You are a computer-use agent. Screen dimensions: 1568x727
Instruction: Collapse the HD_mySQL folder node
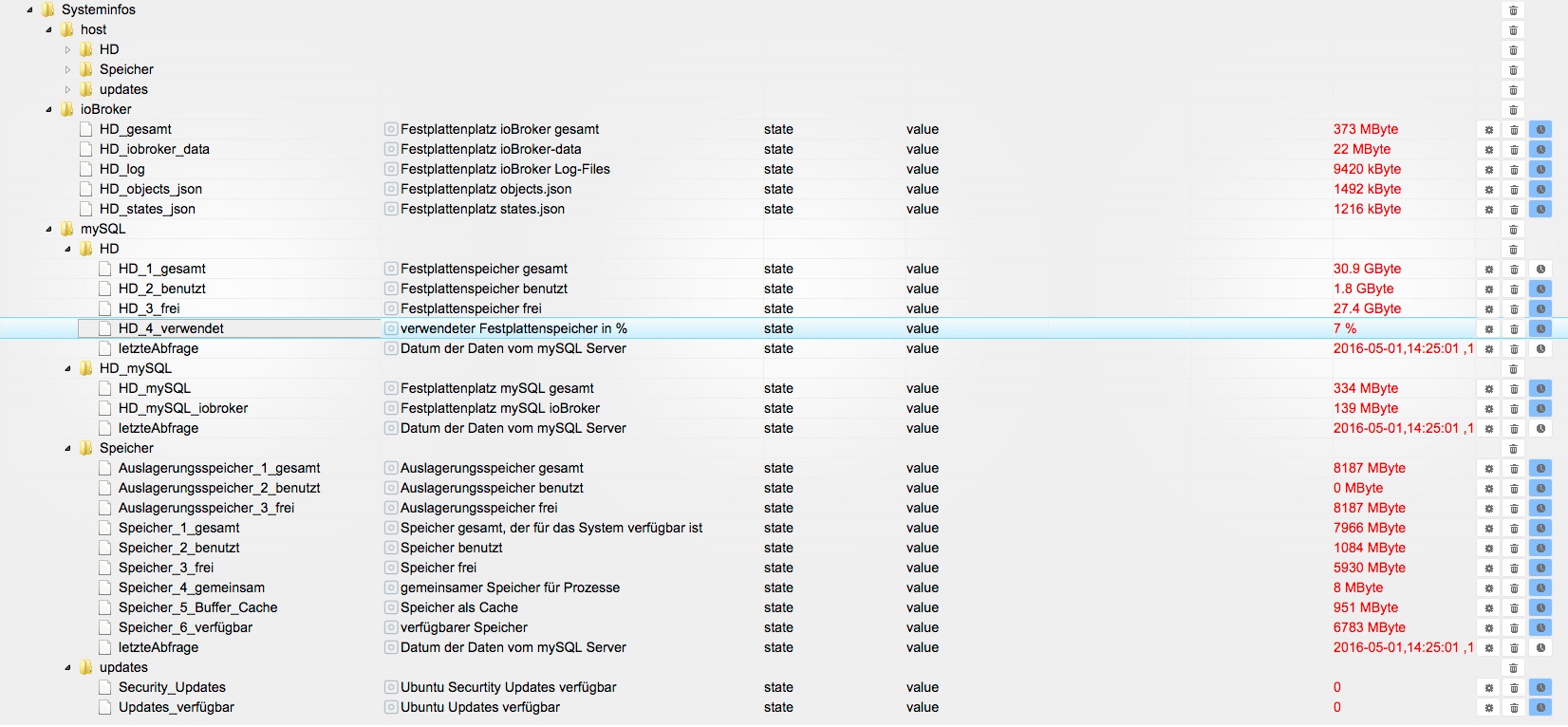[67, 369]
